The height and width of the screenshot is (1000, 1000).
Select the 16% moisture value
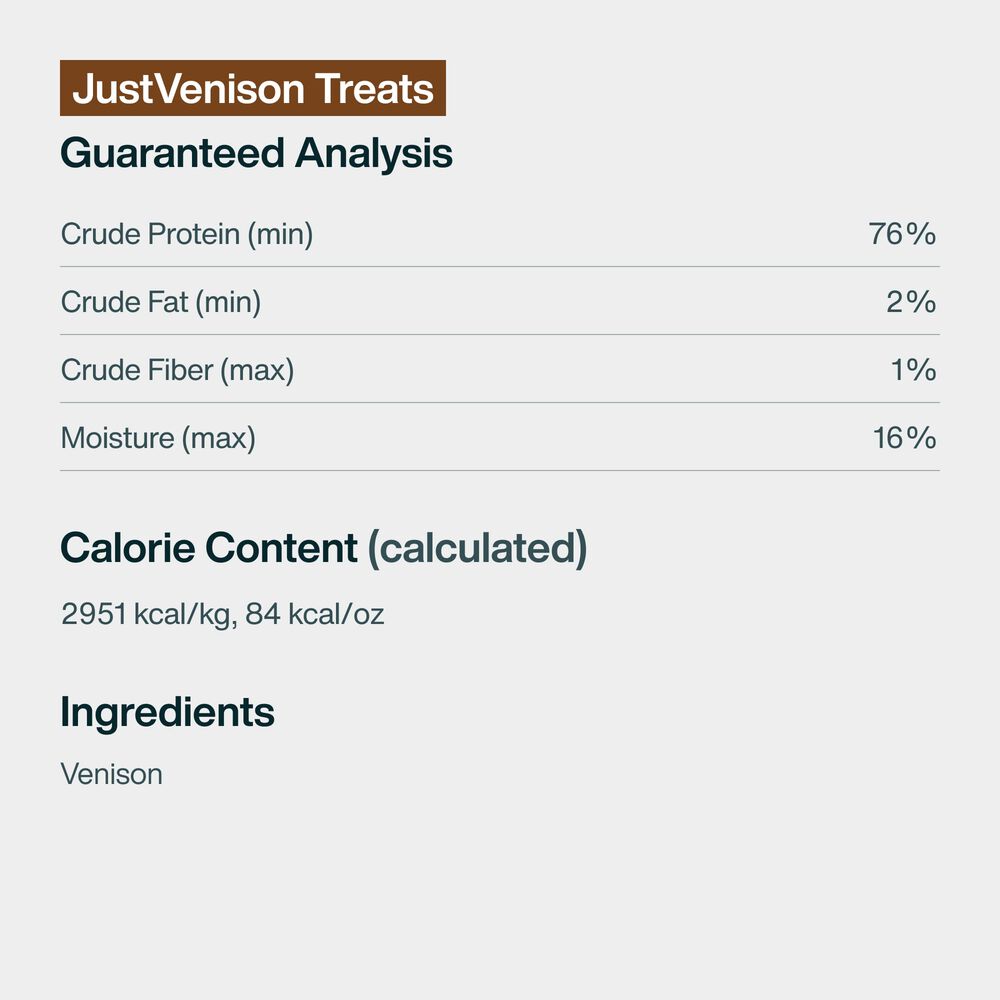point(904,438)
